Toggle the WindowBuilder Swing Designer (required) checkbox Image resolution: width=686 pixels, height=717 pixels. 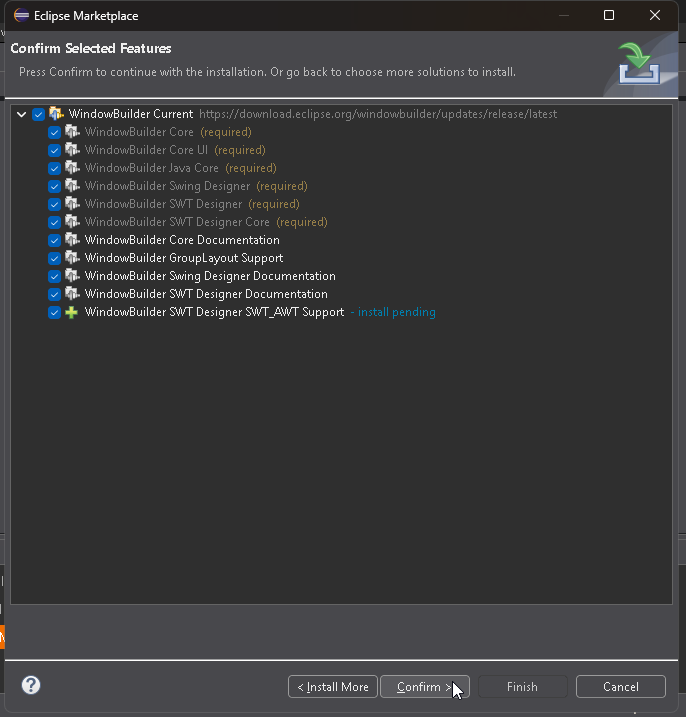coord(54,186)
